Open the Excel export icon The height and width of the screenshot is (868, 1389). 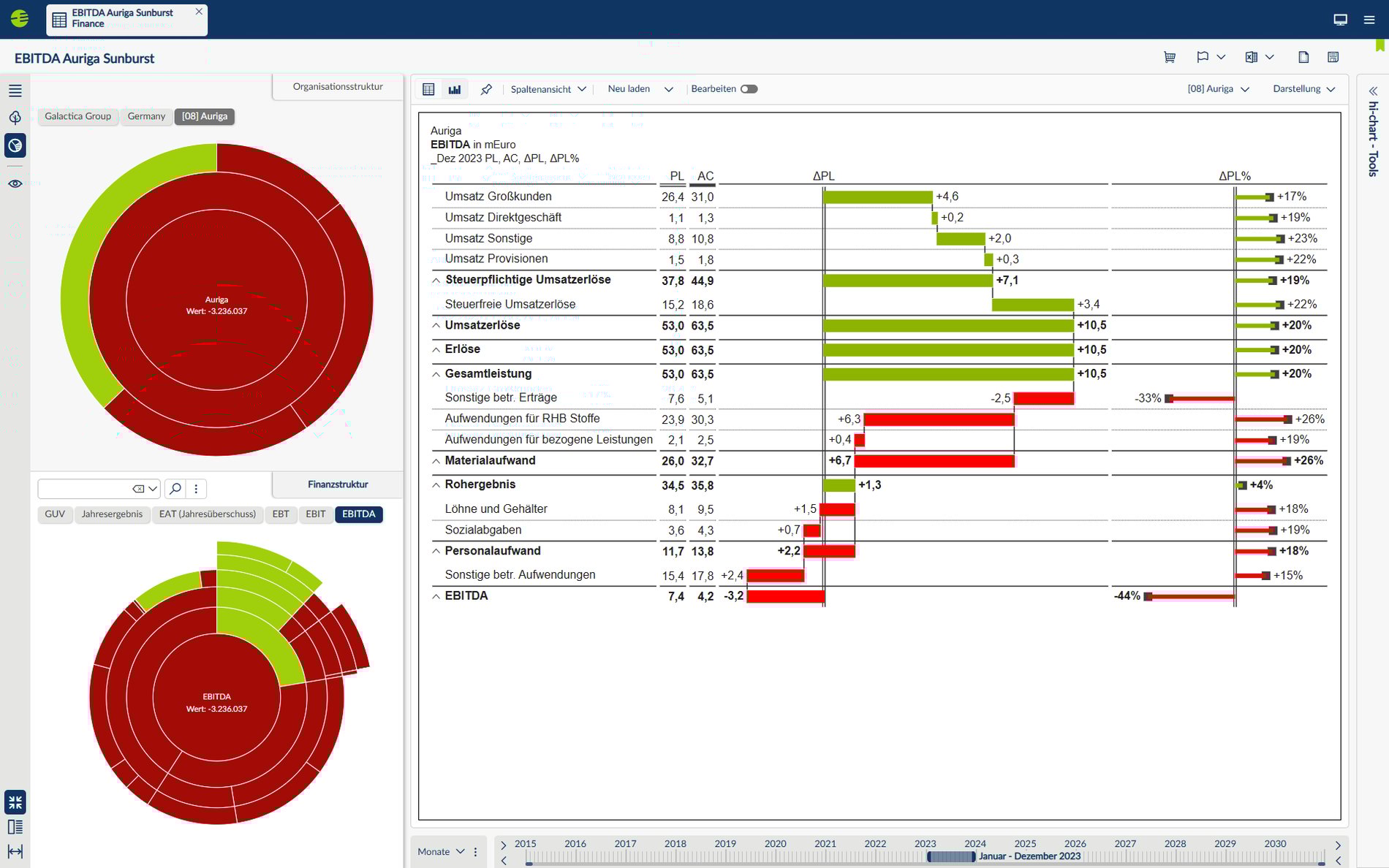pyautogui.click(x=1252, y=56)
